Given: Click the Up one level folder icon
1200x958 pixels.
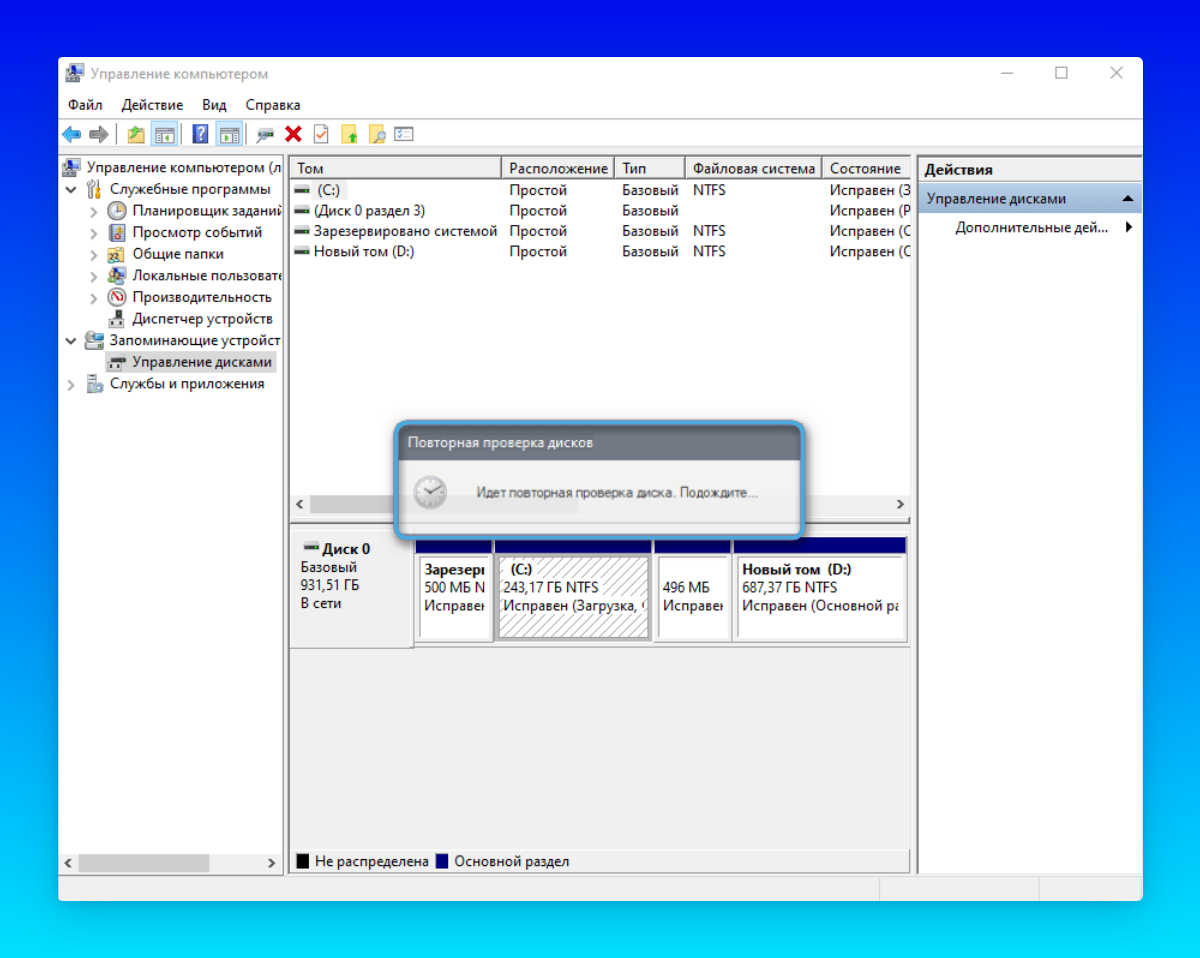Looking at the screenshot, I should (136, 134).
